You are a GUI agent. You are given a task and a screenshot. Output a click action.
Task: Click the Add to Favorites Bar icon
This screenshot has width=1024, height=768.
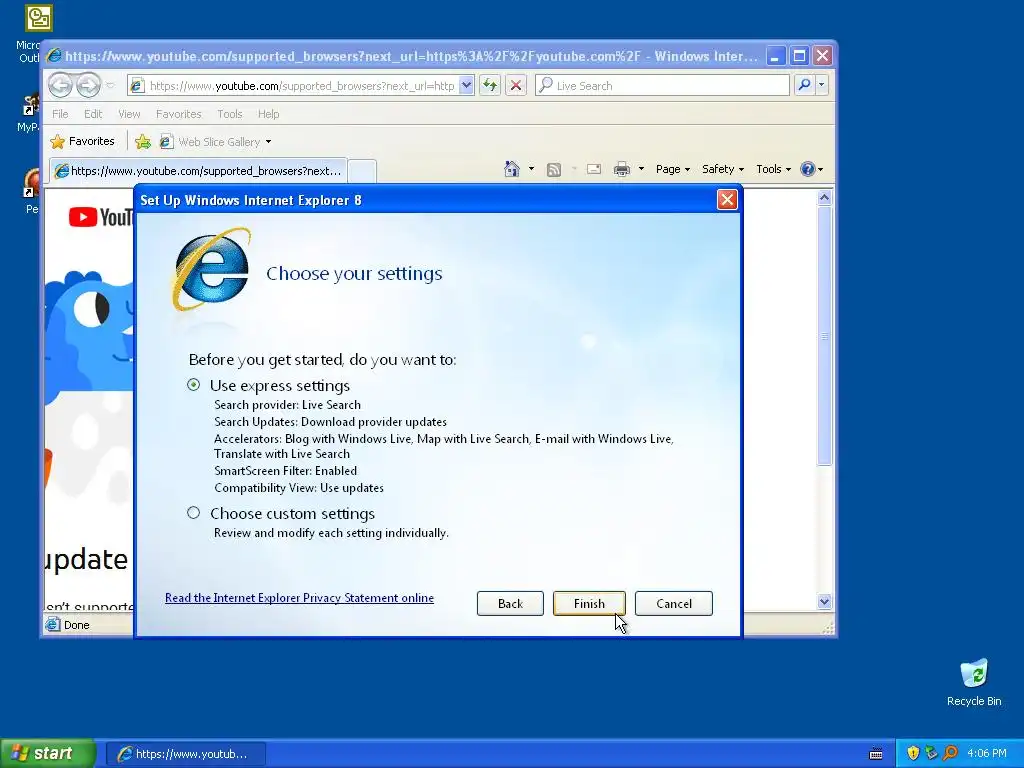pyautogui.click(x=142, y=141)
